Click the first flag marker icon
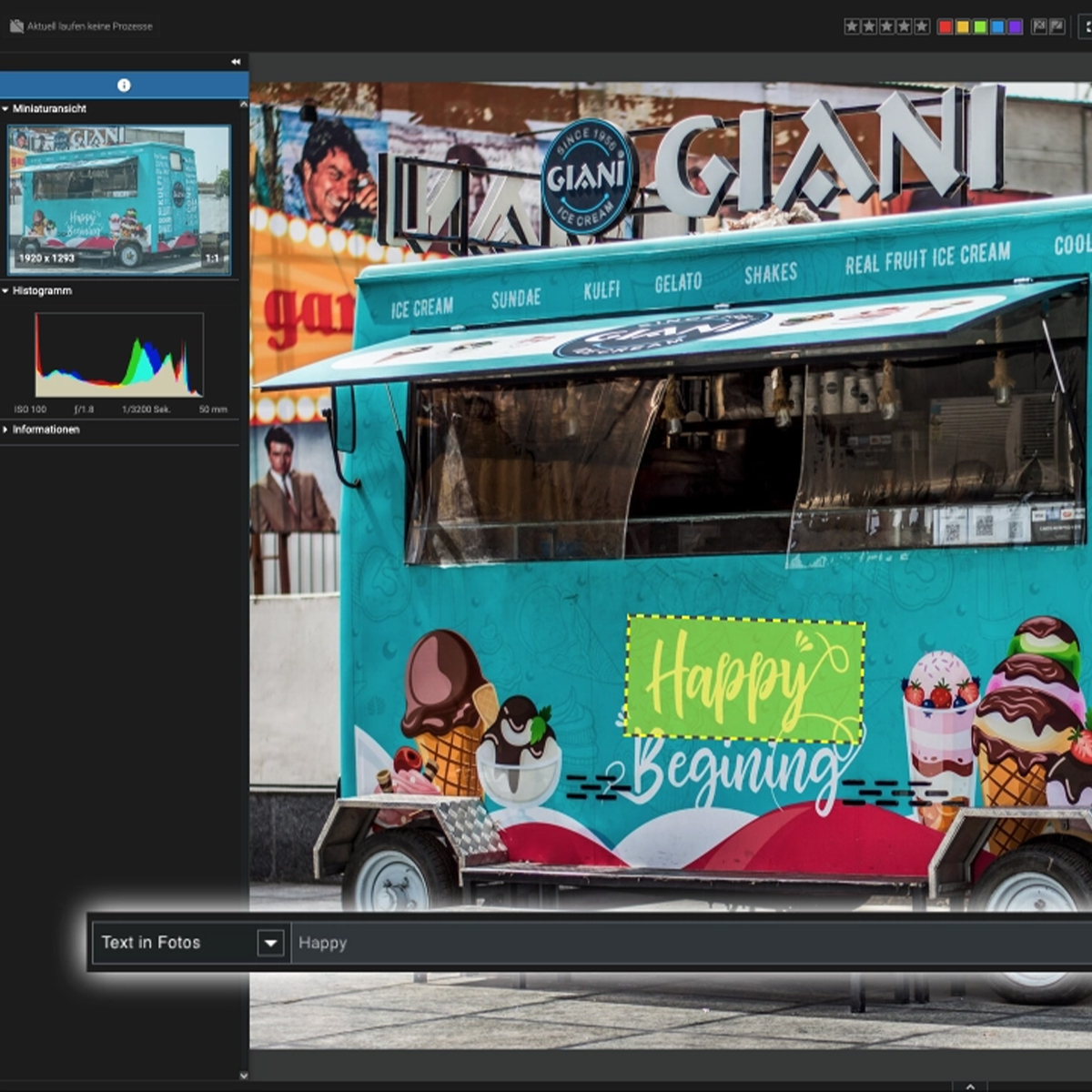 [1039, 26]
